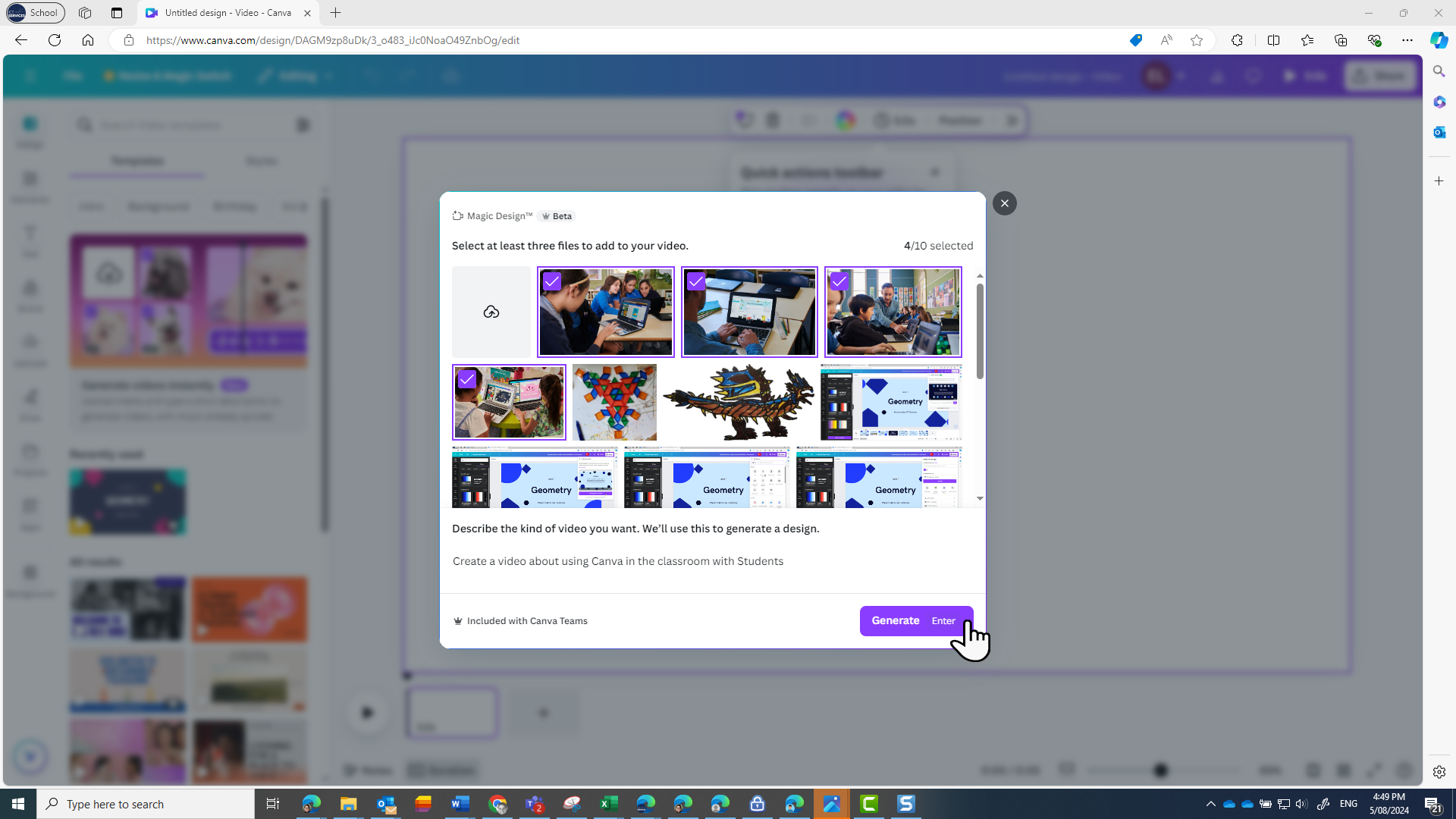Open Outlook in the Edge sidebar
Image resolution: width=1456 pixels, height=819 pixels.
1439,132
